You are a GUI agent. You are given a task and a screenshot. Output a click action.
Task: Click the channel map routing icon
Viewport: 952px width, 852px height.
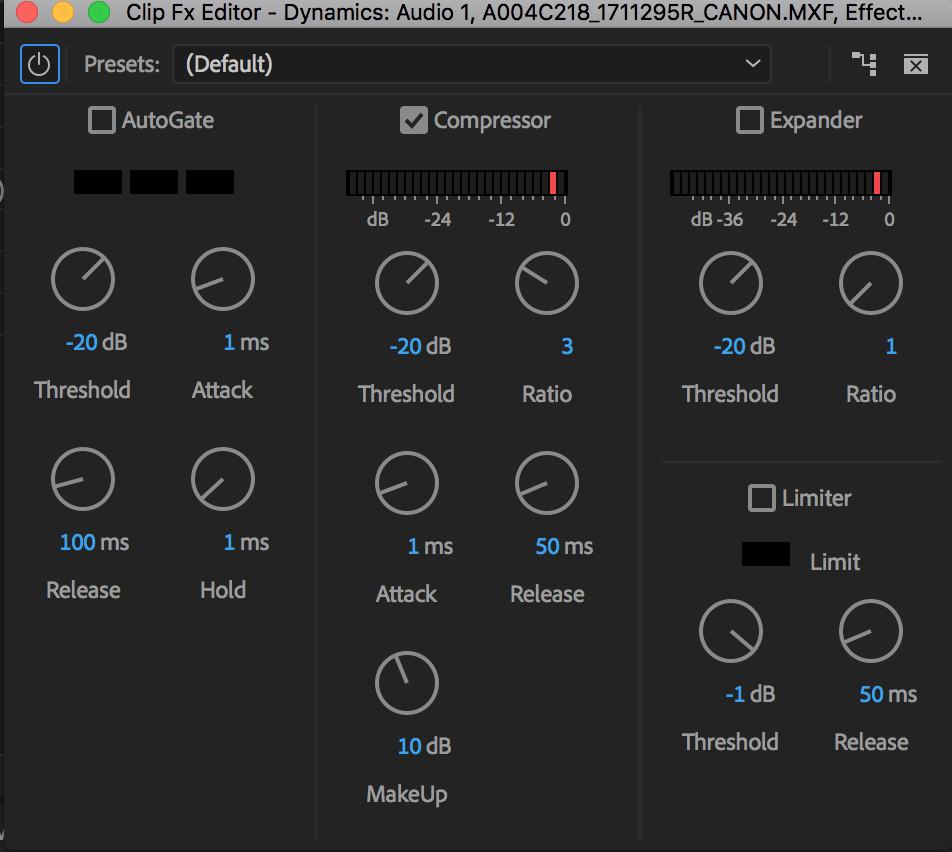864,64
